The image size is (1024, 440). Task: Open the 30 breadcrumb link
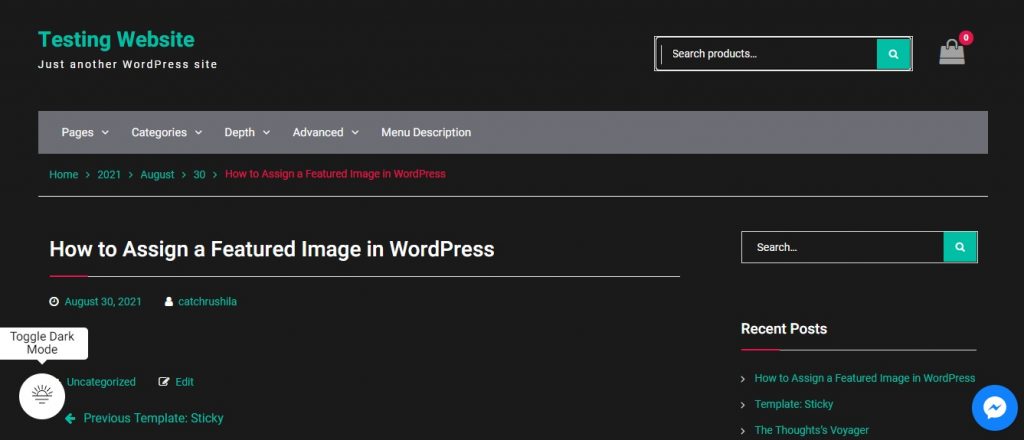pyautogui.click(x=199, y=174)
